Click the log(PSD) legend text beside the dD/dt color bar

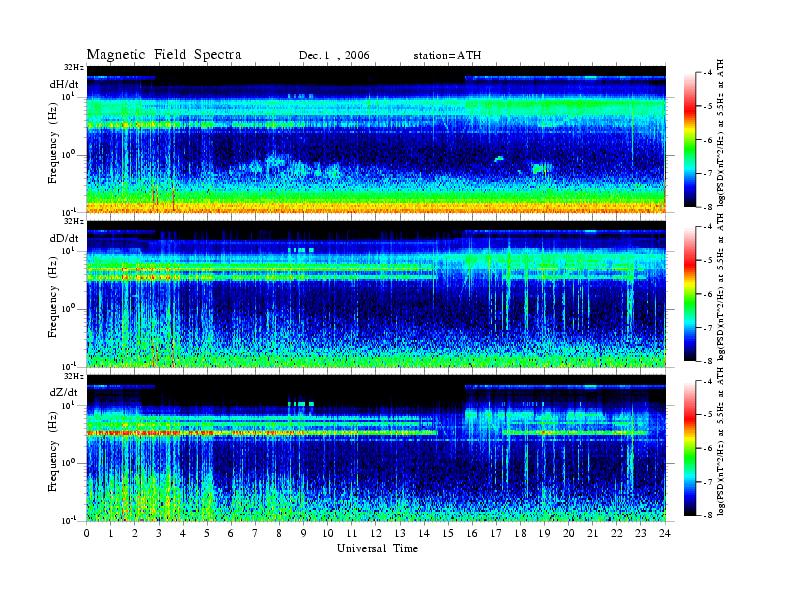721,287
